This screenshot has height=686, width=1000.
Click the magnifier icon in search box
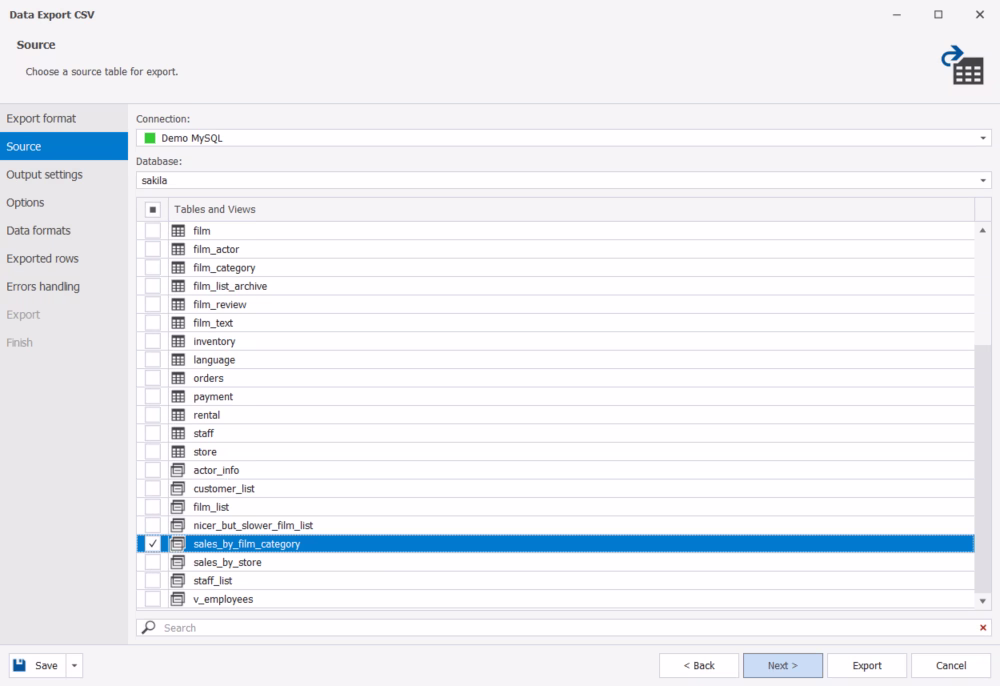point(149,627)
